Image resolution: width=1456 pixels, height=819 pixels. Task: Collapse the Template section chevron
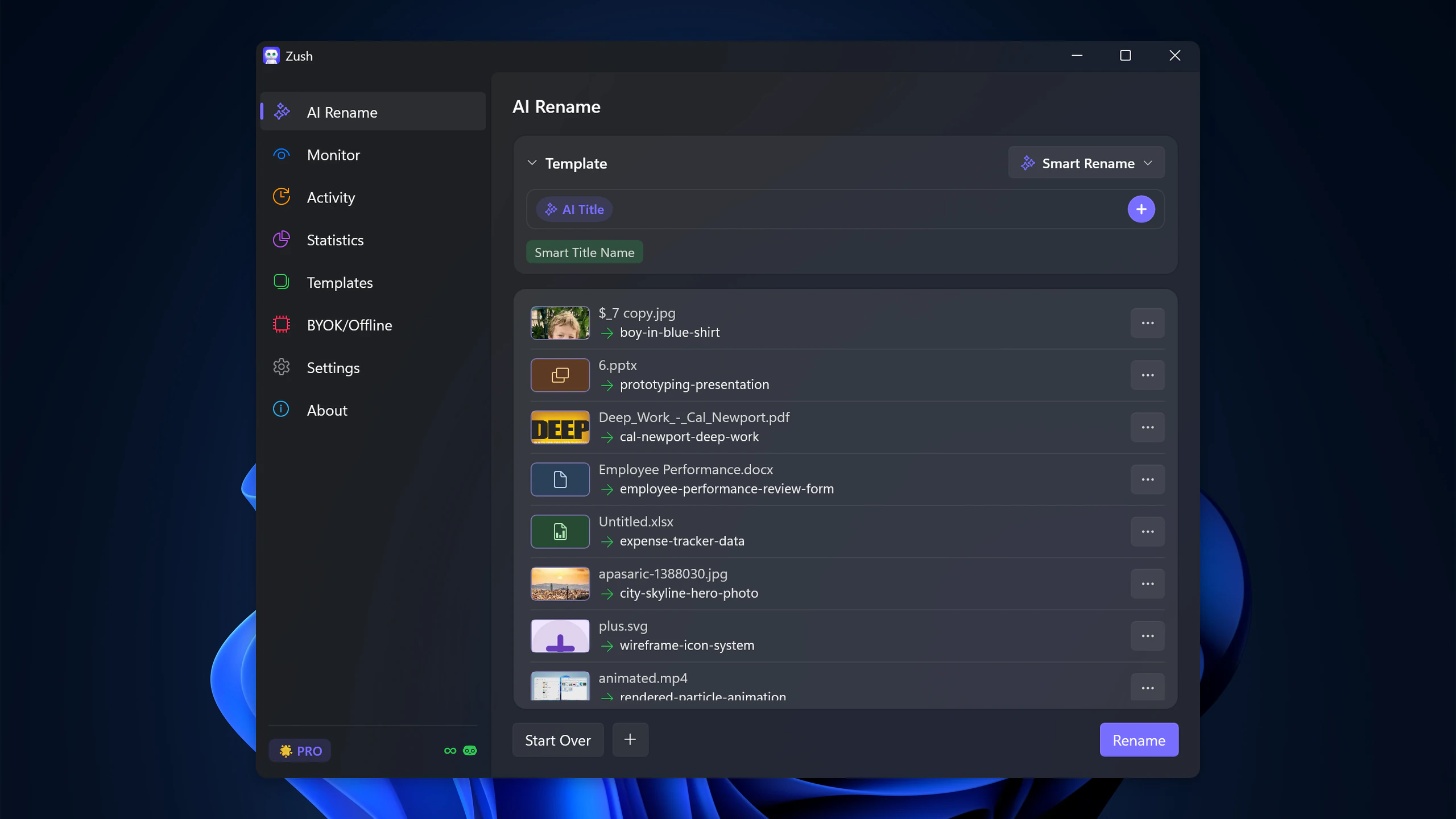[x=532, y=163]
